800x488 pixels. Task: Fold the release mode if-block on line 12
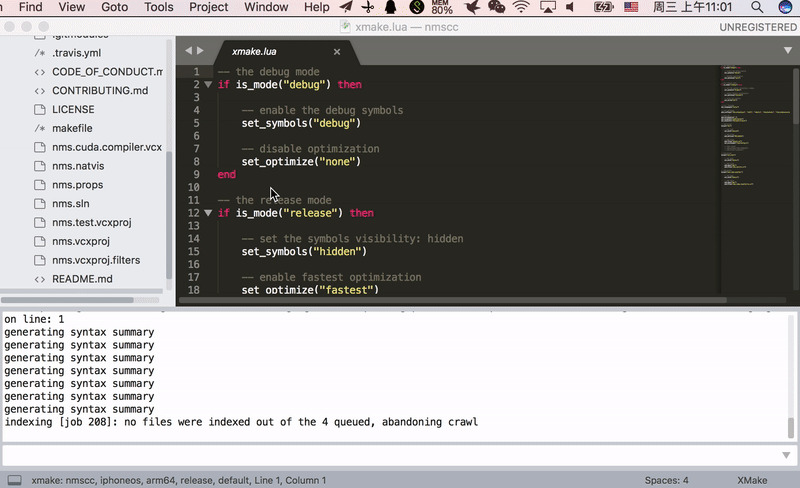click(208, 213)
